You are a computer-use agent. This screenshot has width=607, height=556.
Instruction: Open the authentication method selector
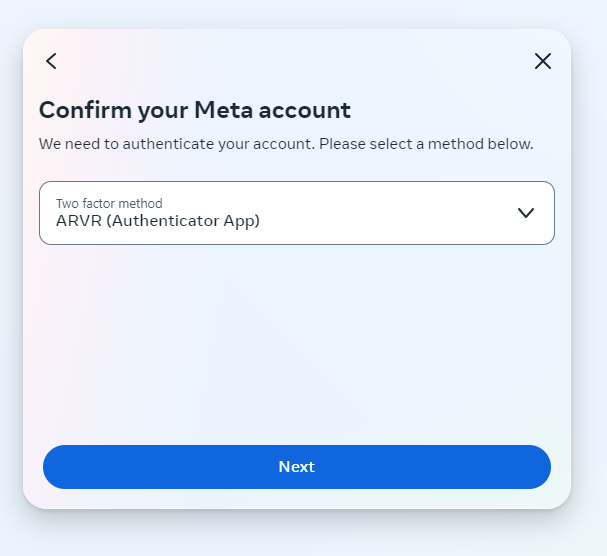click(296, 213)
